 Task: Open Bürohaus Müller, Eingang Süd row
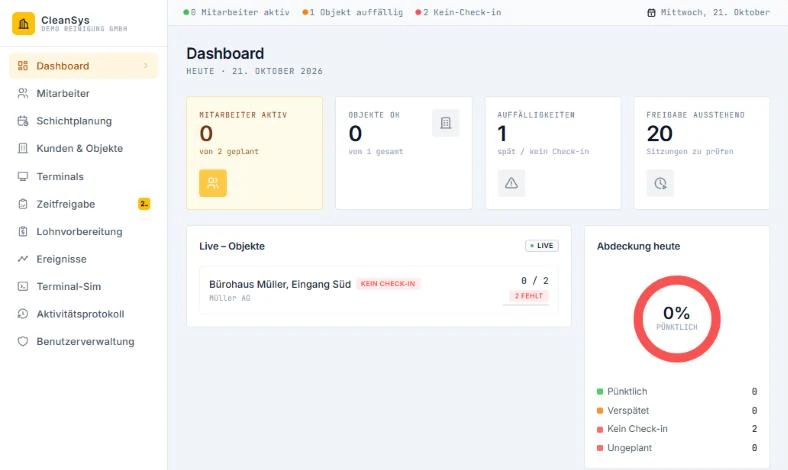point(379,290)
